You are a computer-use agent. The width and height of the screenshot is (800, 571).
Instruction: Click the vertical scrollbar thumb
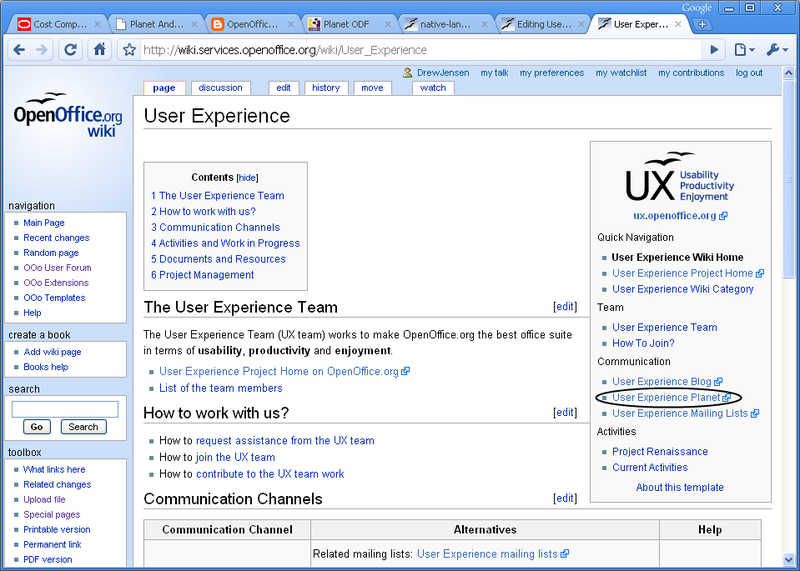click(789, 179)
